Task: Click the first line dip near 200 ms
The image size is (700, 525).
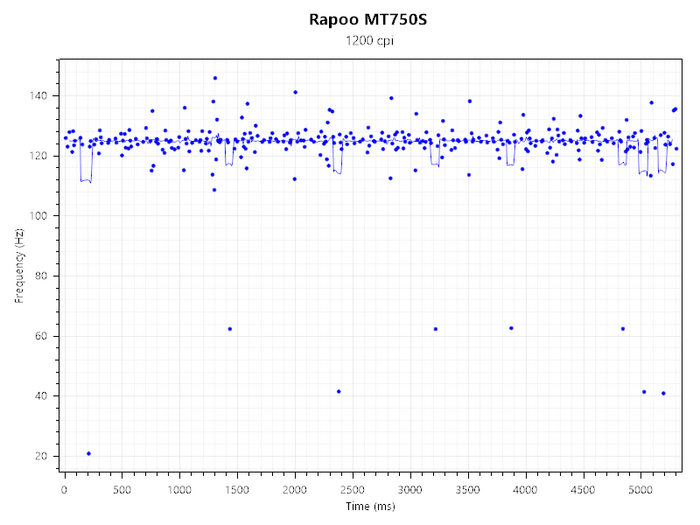Action: click(x=86, y=182)
